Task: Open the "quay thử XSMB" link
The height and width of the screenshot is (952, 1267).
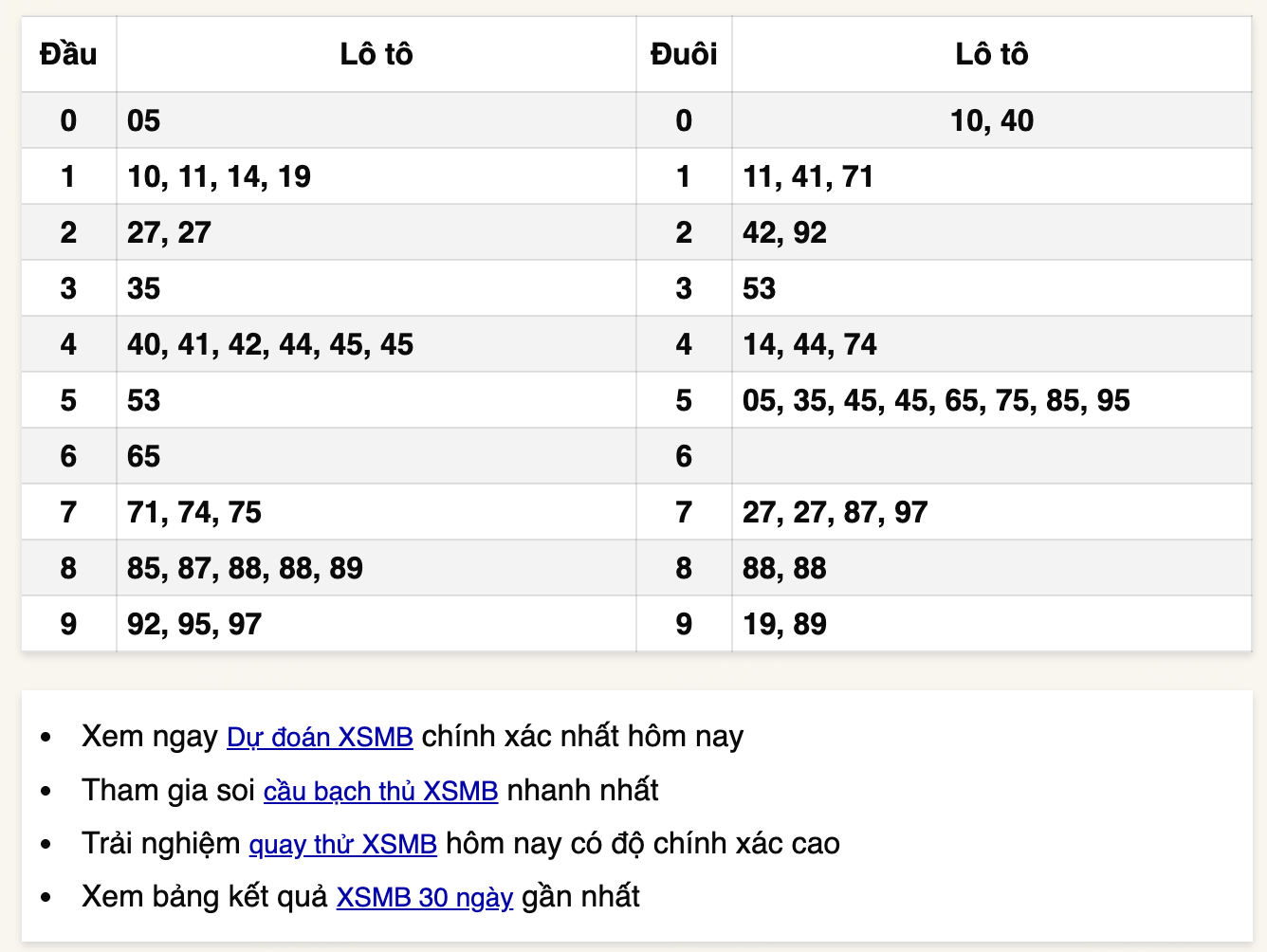Action: 342,844
